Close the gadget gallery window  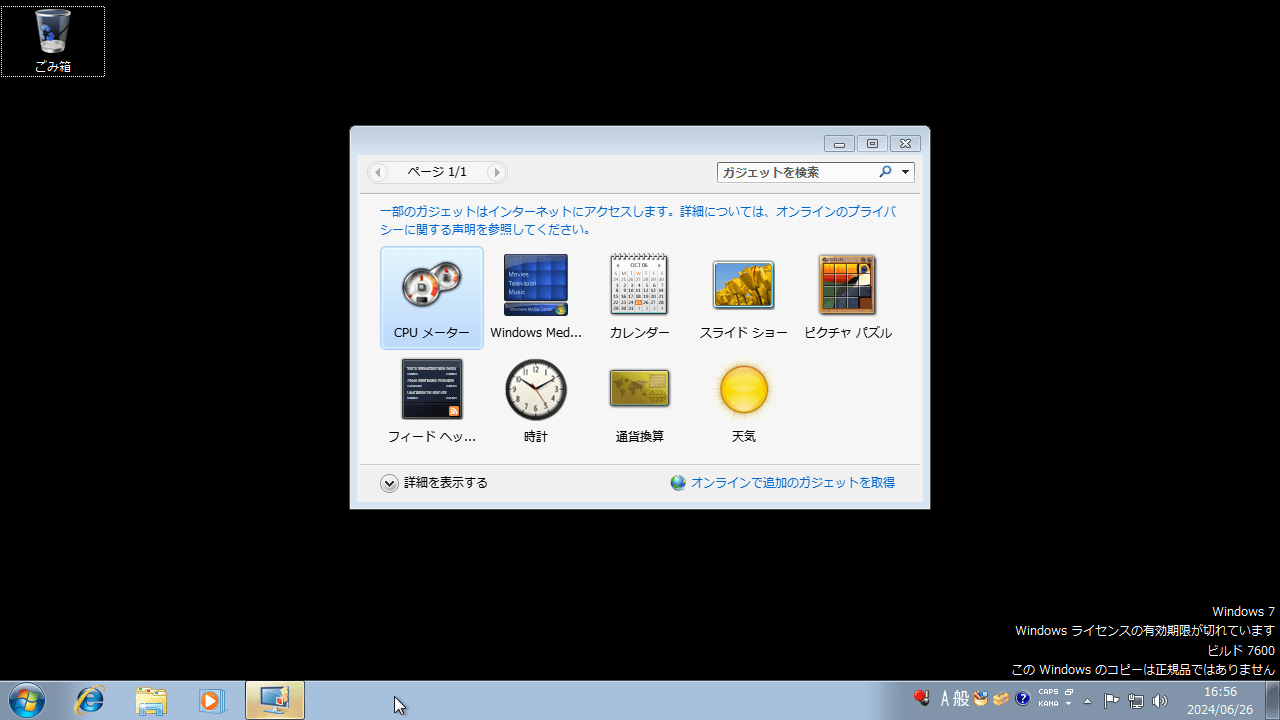point(905,144)
